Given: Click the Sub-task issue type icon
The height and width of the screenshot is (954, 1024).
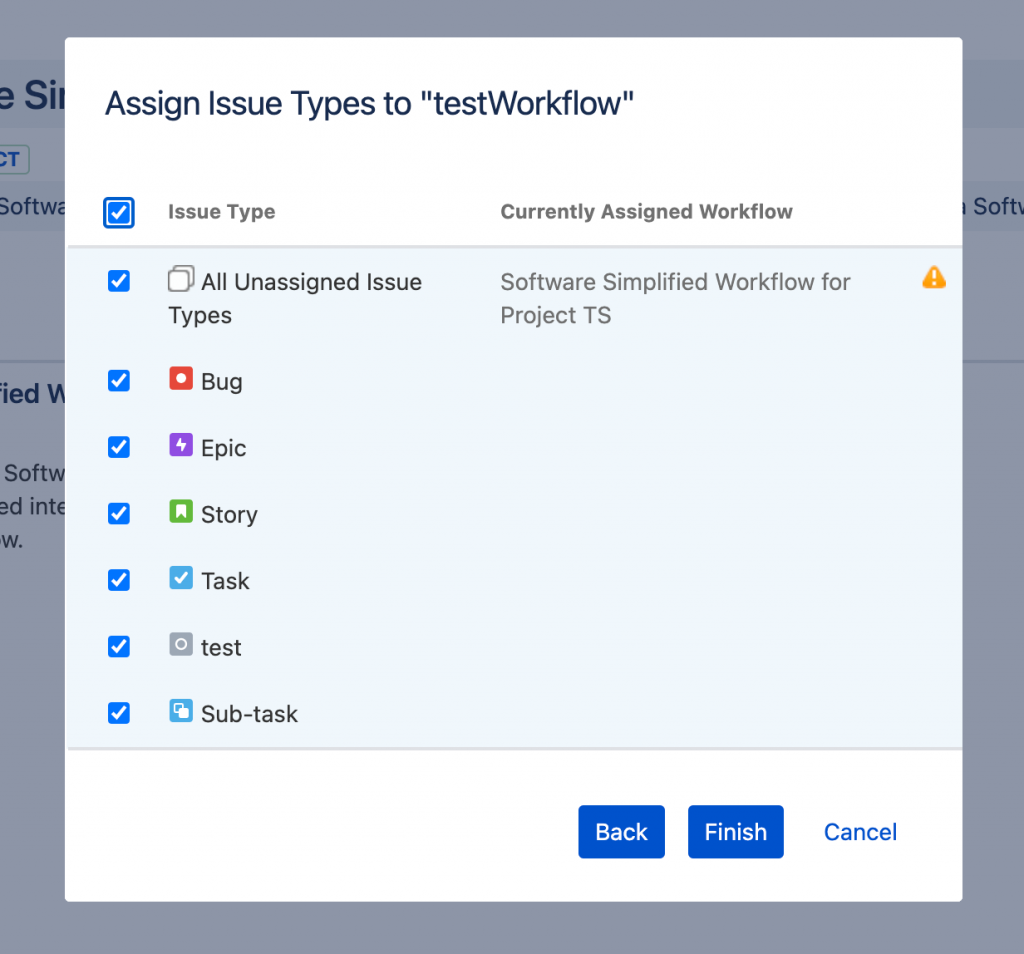Looking at the screenshot, I should coord(181,711).
